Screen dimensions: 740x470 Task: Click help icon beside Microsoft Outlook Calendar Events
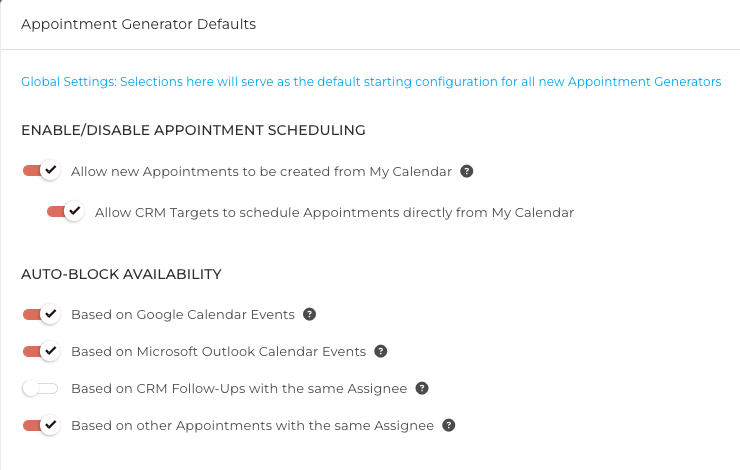click(x=380, y=351)
